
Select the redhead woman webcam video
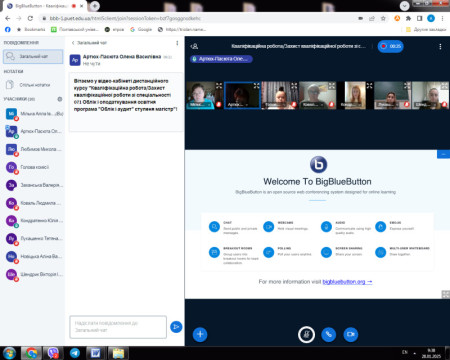356,95
